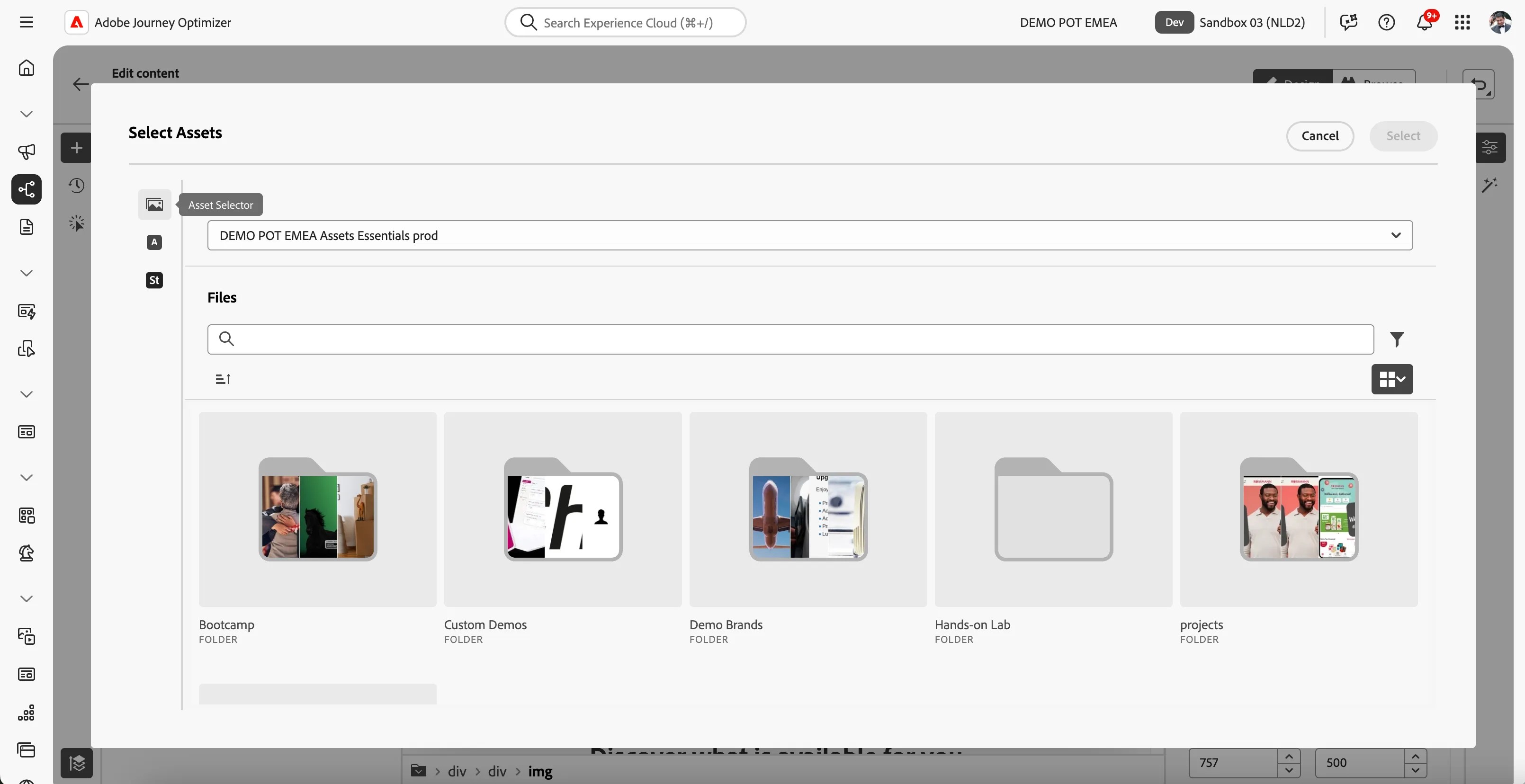Open the projects folder
This screenshot has height=784, width=1525.
point(1298,509)
